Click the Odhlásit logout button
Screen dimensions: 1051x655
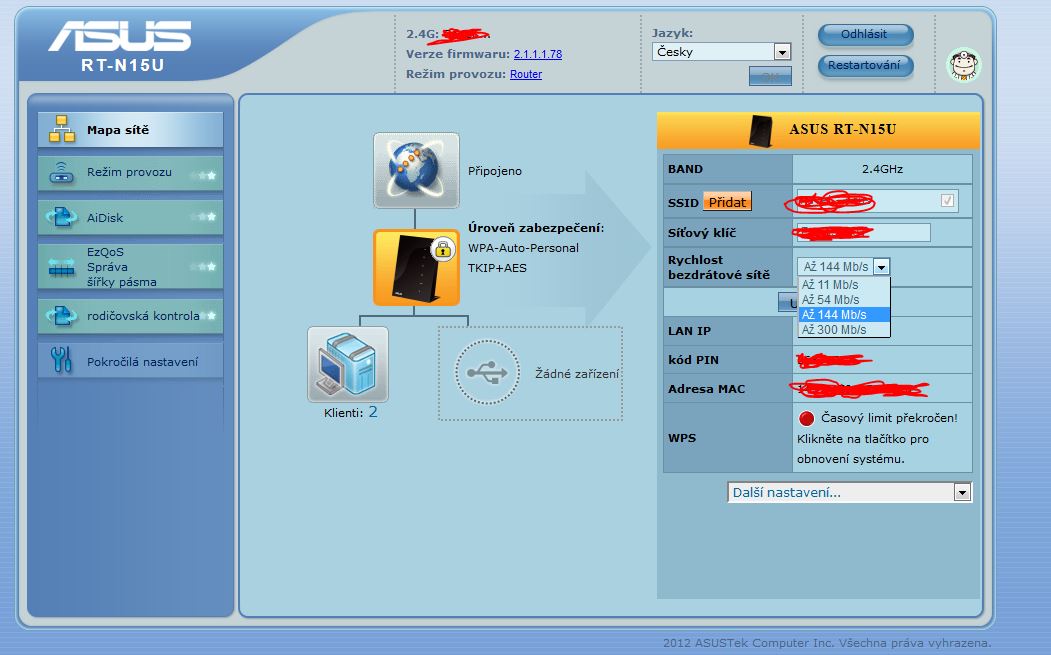click(865, 34)
